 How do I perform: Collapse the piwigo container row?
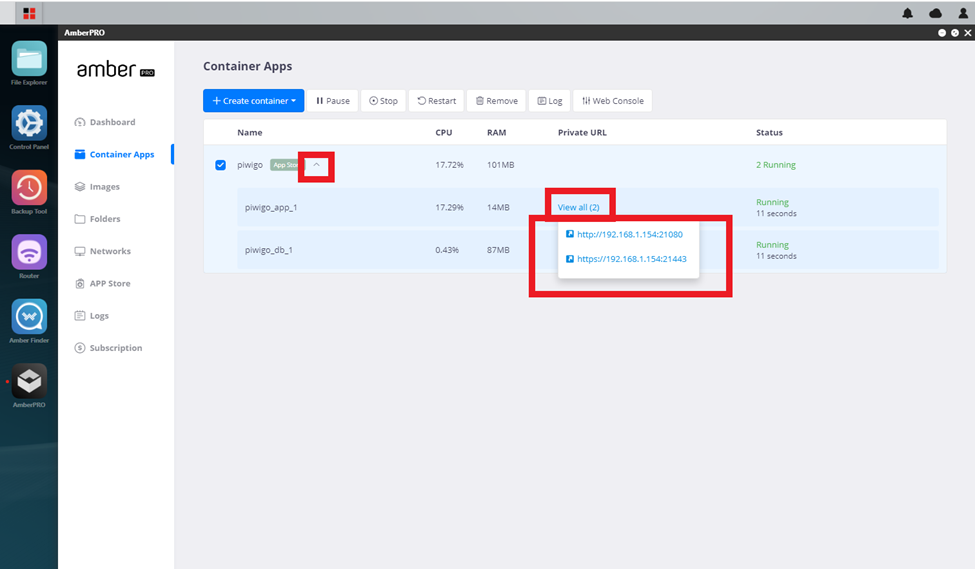(x=317, y=165)
